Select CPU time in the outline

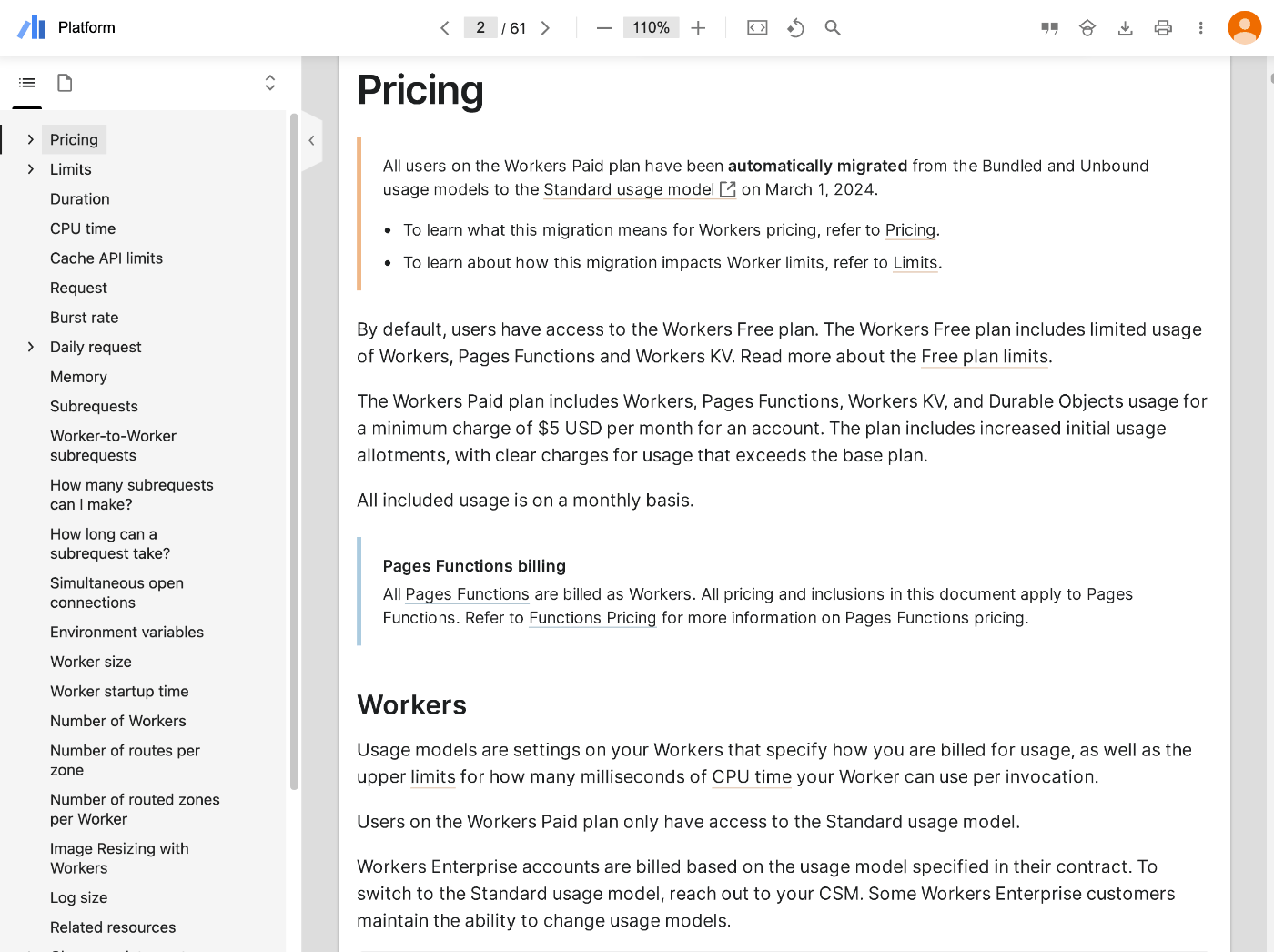pyautogui.click(x=83, y=228)
